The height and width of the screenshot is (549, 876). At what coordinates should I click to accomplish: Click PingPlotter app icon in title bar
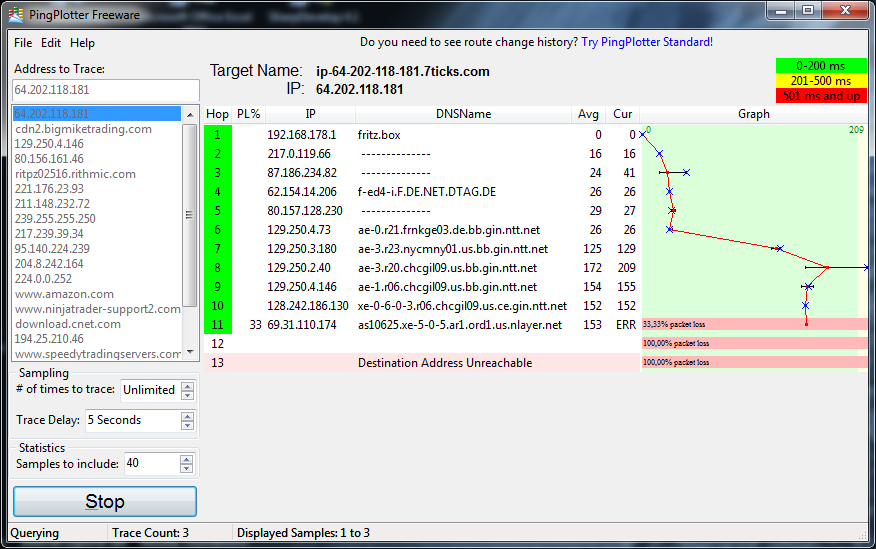[16, 15]
